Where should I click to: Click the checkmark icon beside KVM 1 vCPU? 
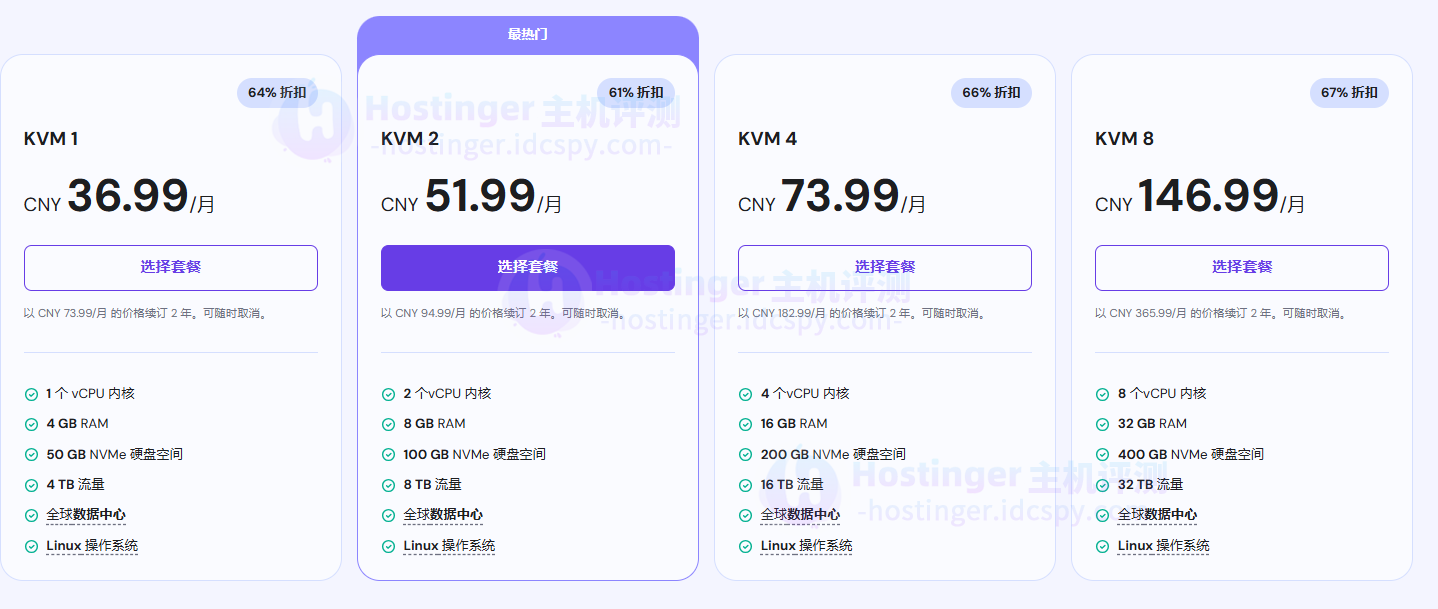tap(31, 394)
